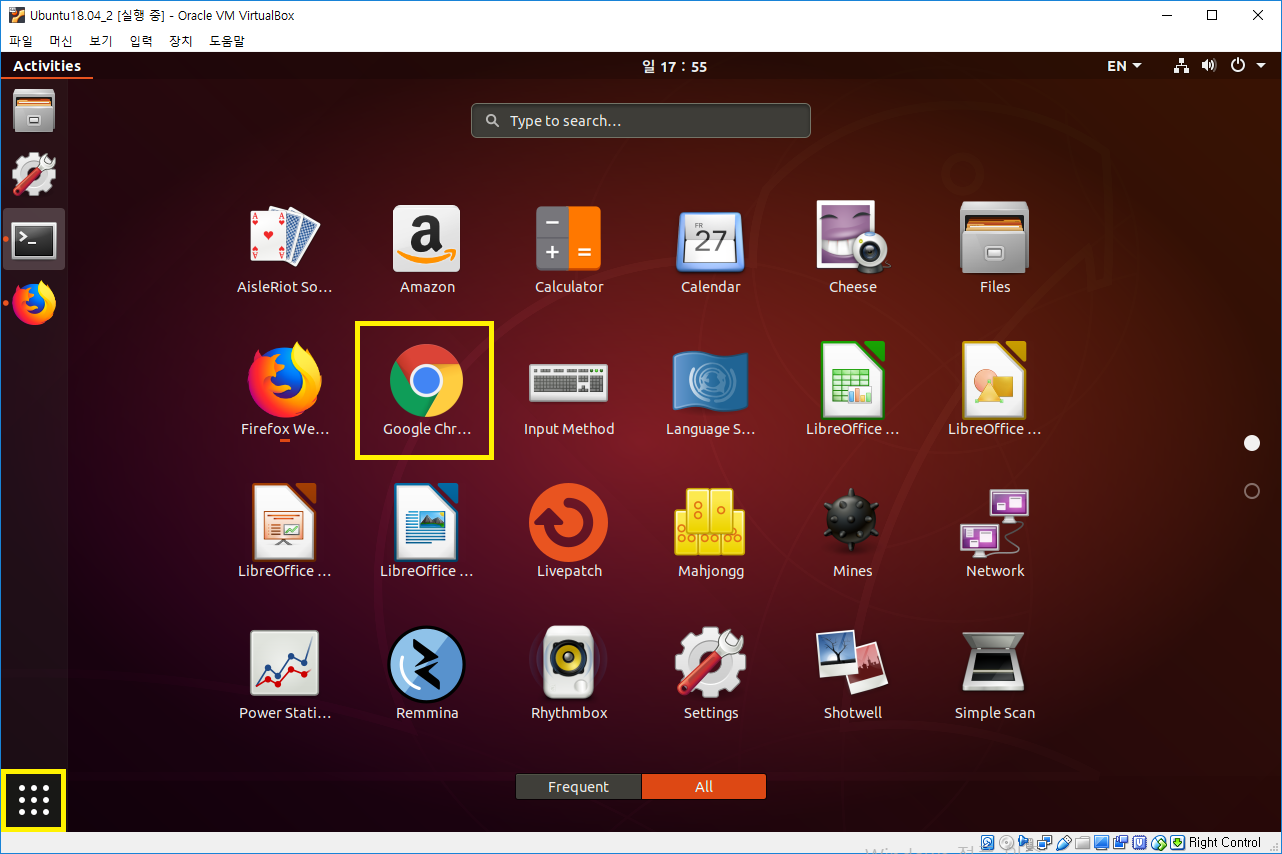1282x854 pixels.
Task: Open the EN input source dropdown
Action: click(1124, 66)
